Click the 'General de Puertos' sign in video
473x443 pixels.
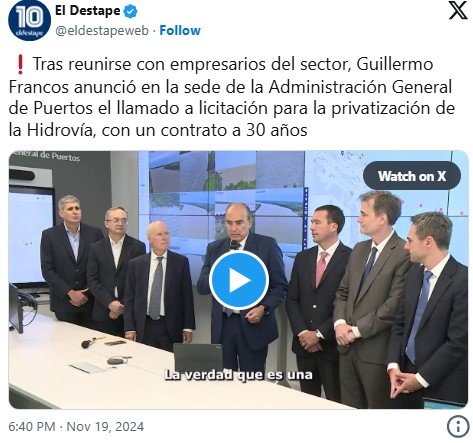tap(46, 156)
